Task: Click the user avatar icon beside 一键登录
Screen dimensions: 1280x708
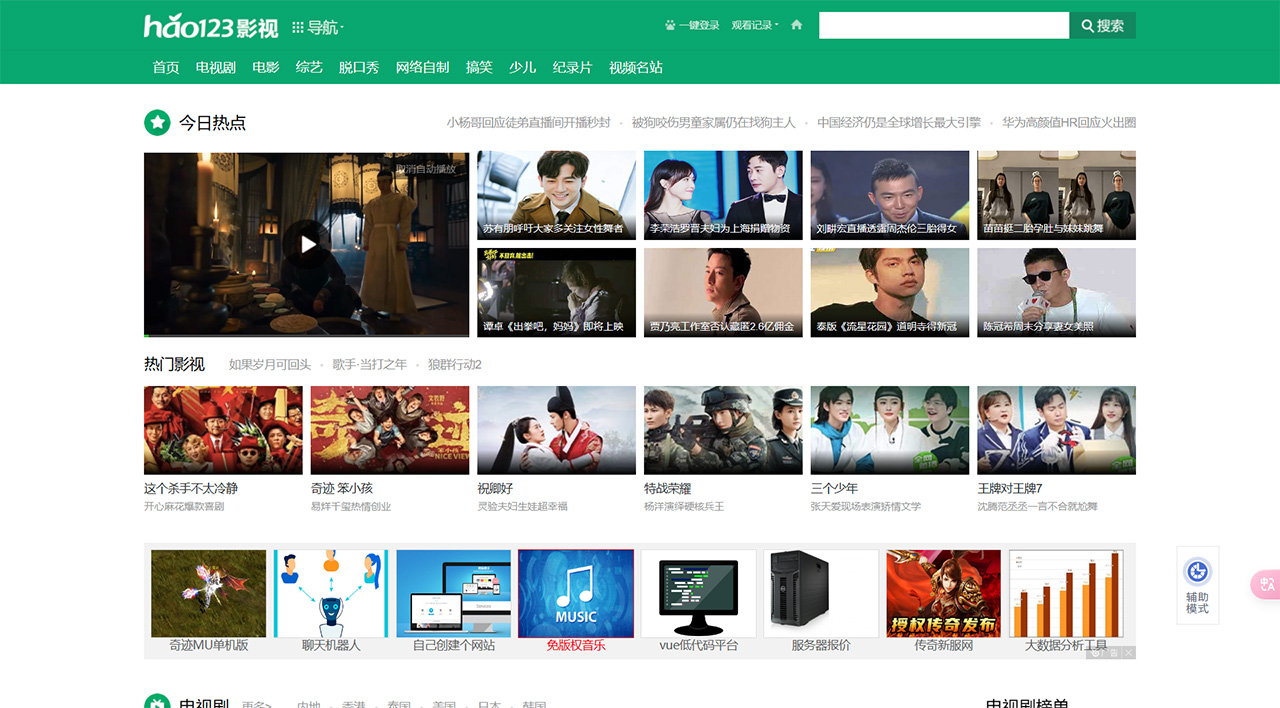Action: pyautogui.click(x=668, y=24)
